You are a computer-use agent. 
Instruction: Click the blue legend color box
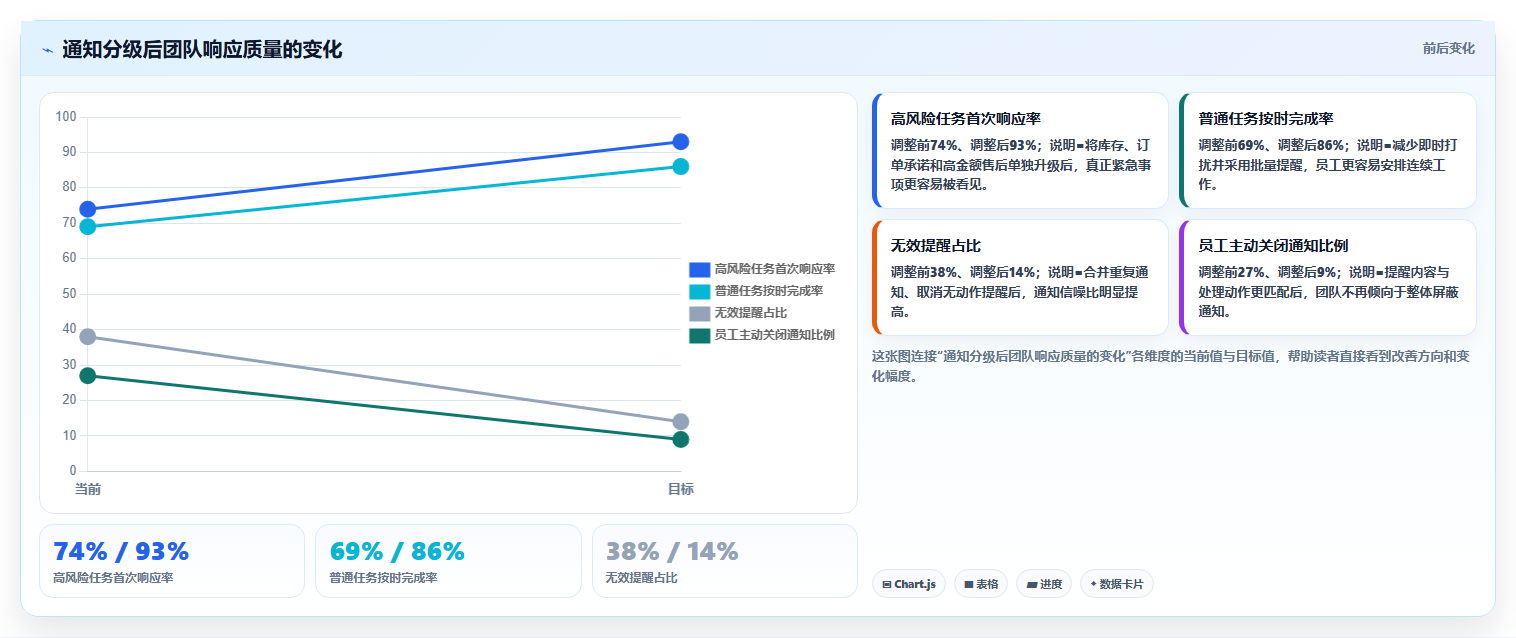tap(700, 269)
